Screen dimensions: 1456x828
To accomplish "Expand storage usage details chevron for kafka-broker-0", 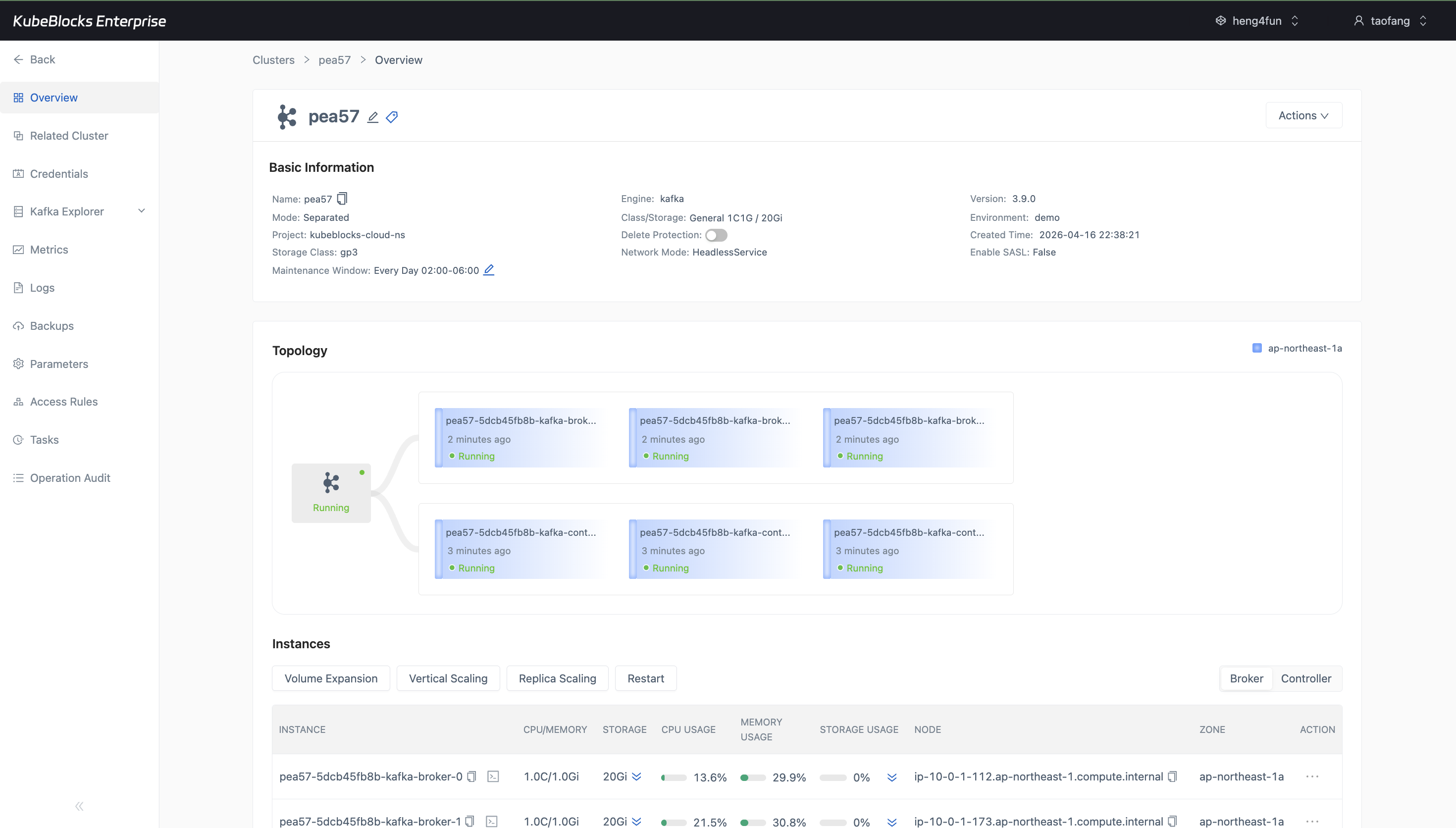I will point(892,777).
